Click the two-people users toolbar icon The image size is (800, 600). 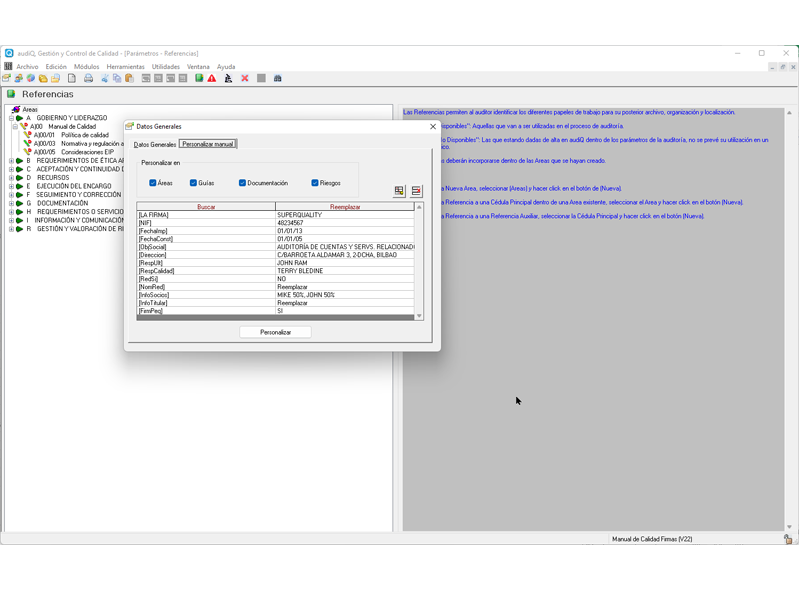pyautogui.click(x=18, y=78)
